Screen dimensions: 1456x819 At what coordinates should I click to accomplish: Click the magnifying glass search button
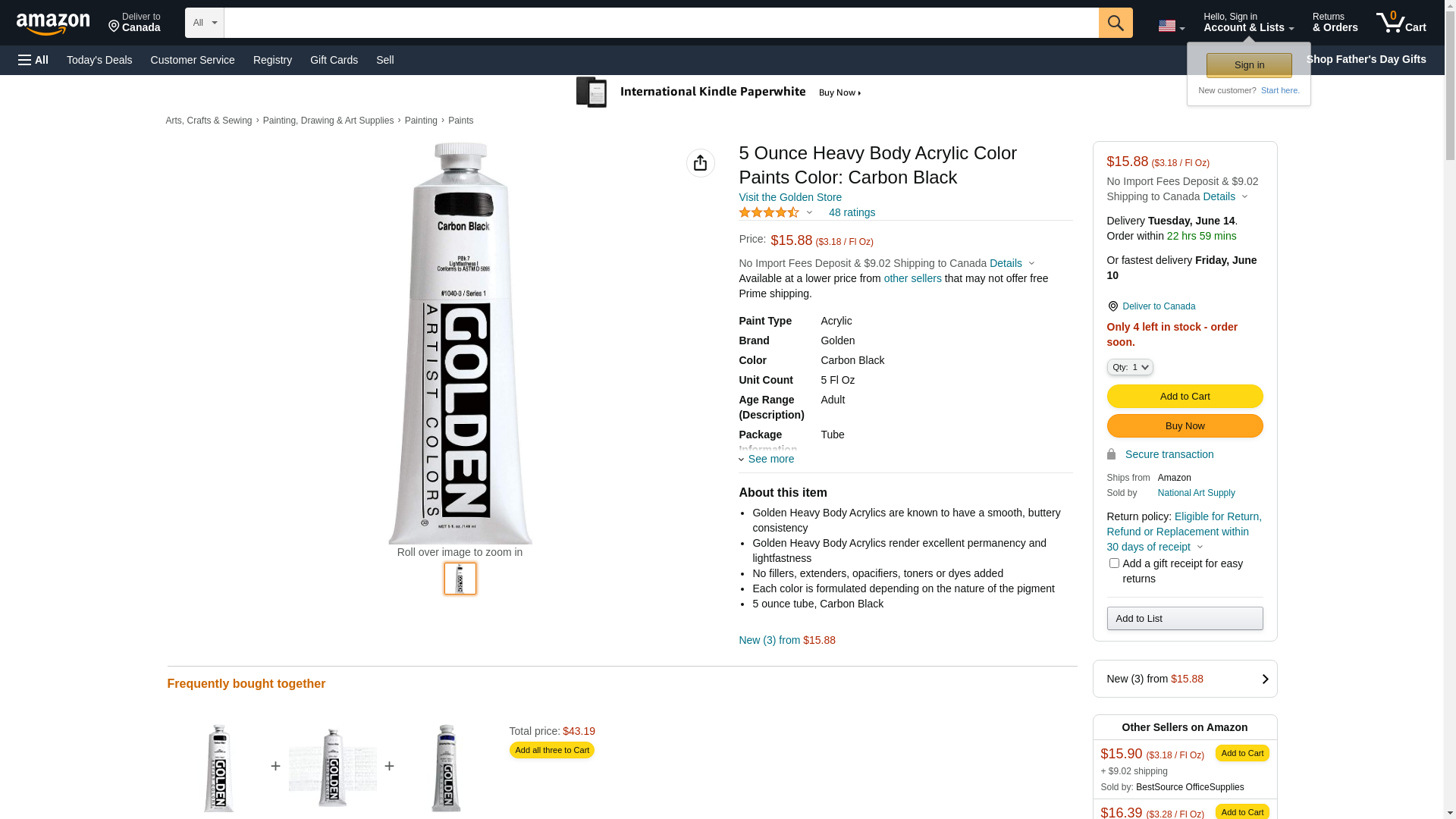[1115, 23]
